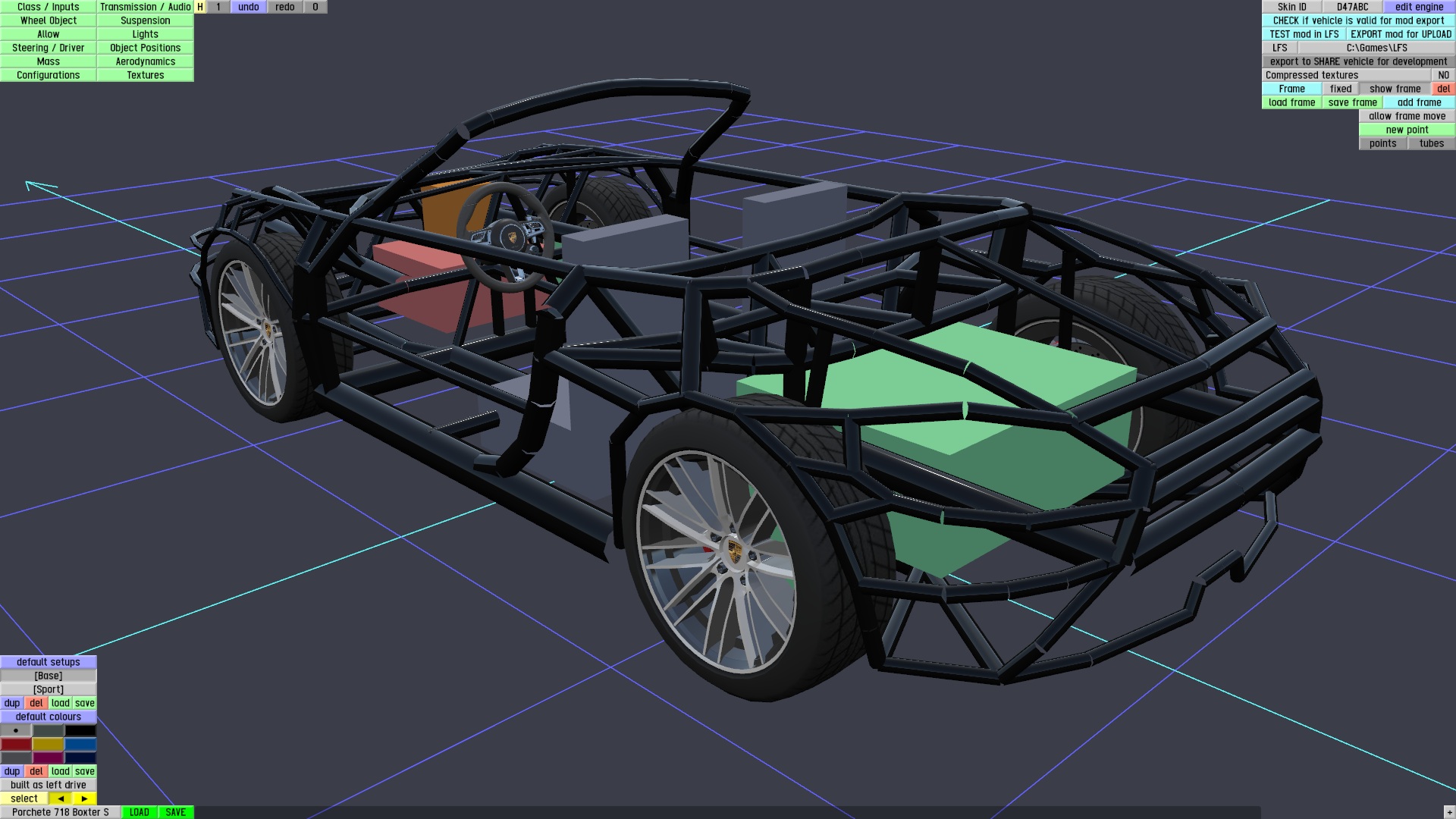Toggle show frame visibility
This screenshot has height=819, width=1456.
coord(1395,89)
